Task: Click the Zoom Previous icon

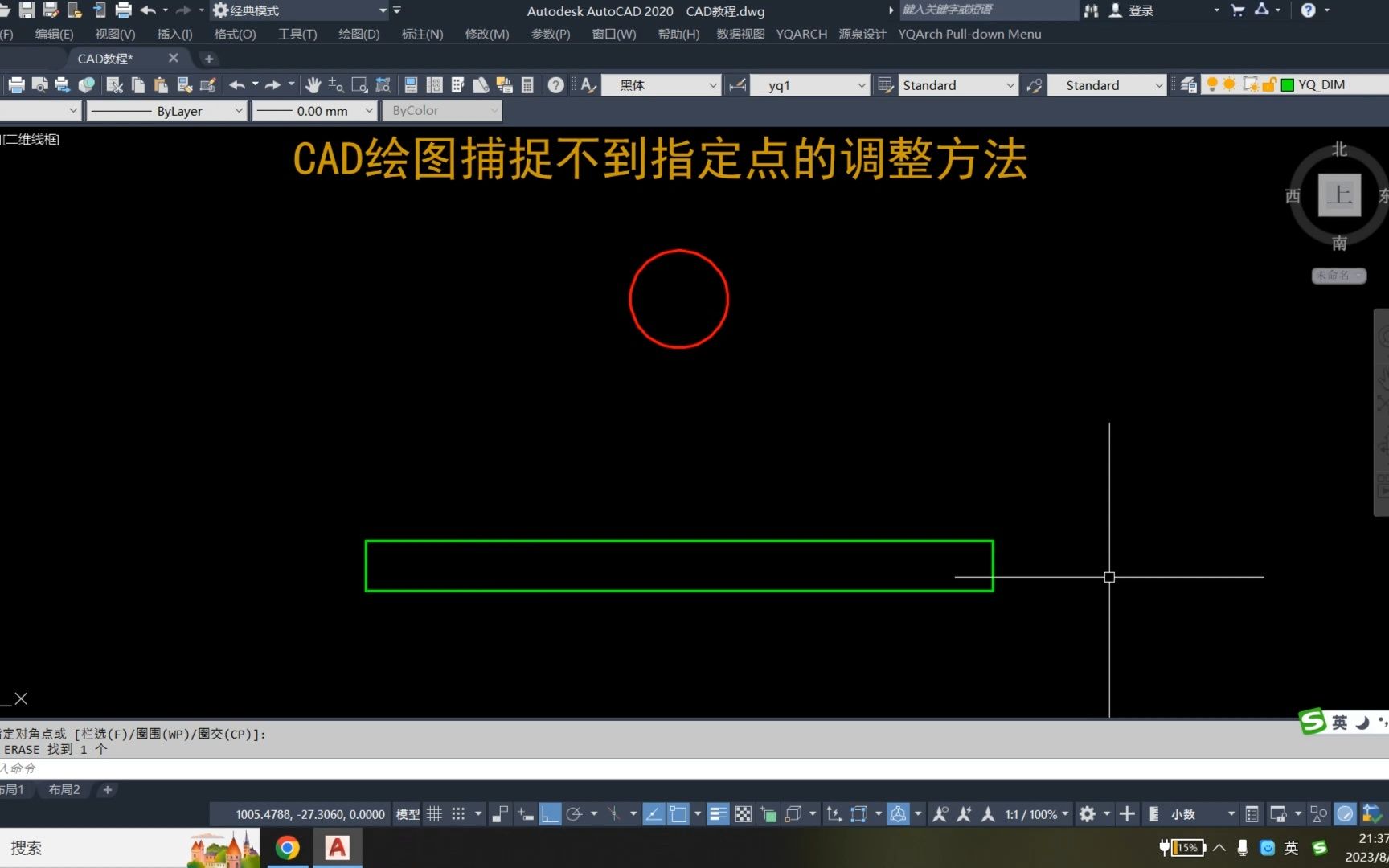Action: coord(383,85)
